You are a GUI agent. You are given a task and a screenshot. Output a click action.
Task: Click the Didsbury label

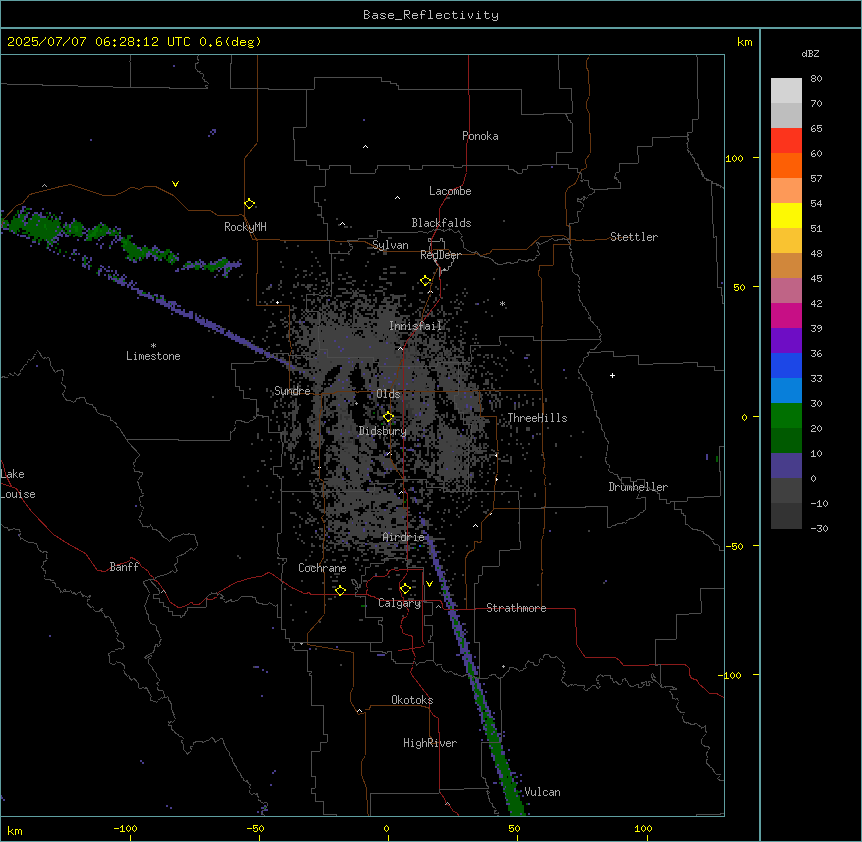(x=383, y=431)
